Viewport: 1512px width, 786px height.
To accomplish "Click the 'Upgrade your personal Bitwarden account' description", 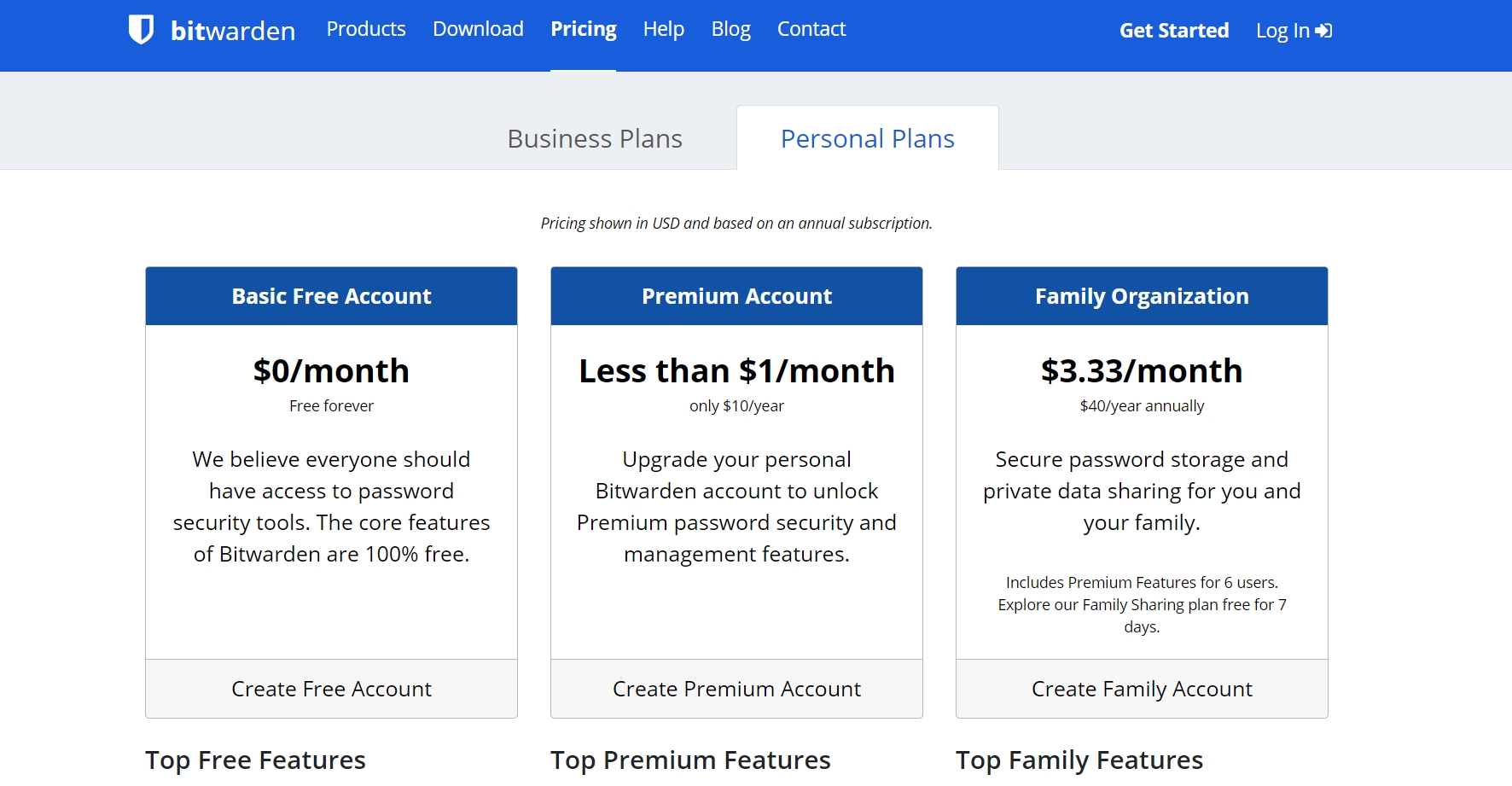I will pyautogui.click(x=737, y=507).
